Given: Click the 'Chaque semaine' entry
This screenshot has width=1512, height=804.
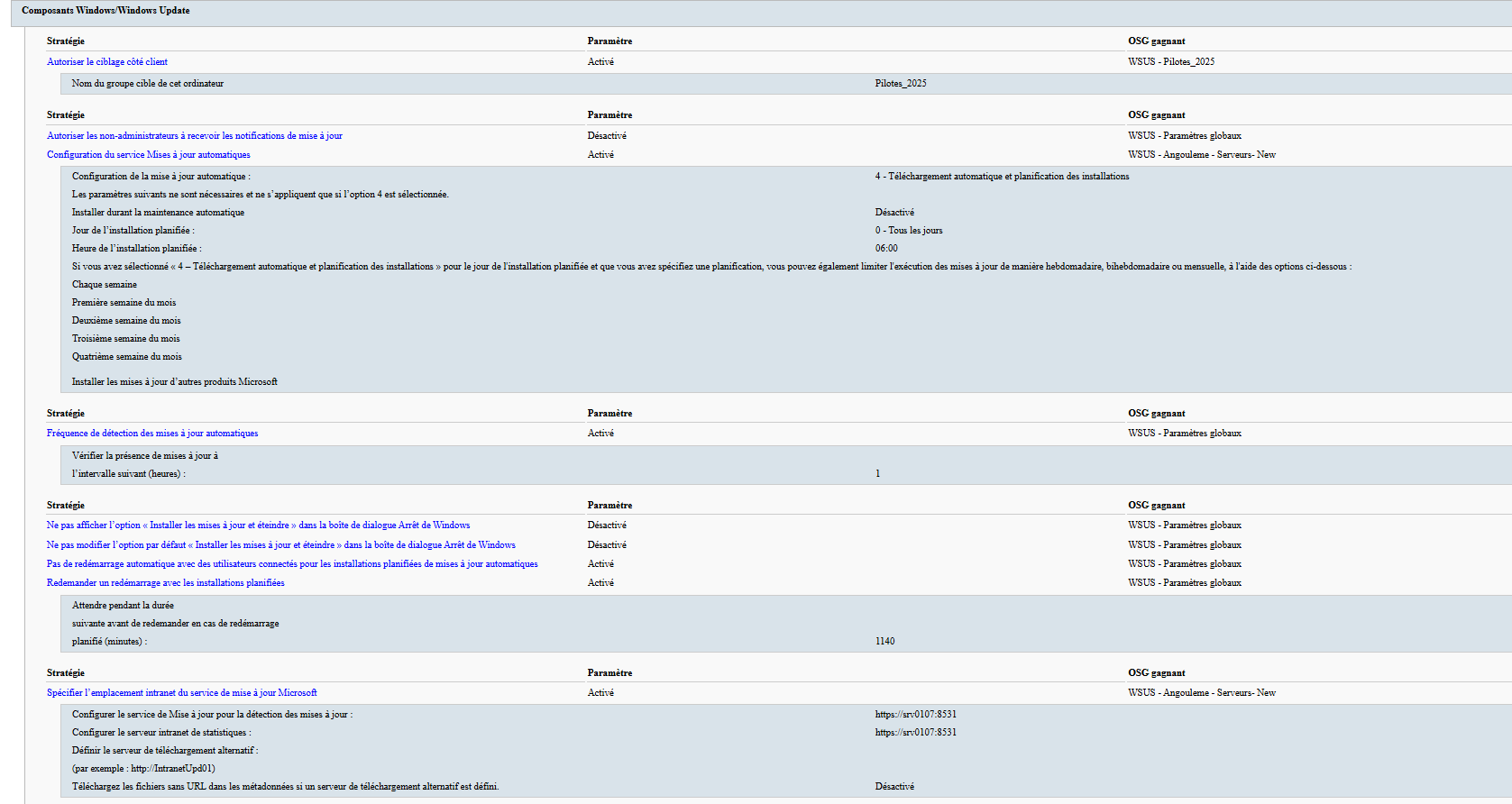Looking at the screenshot, I should coord(105,285).
